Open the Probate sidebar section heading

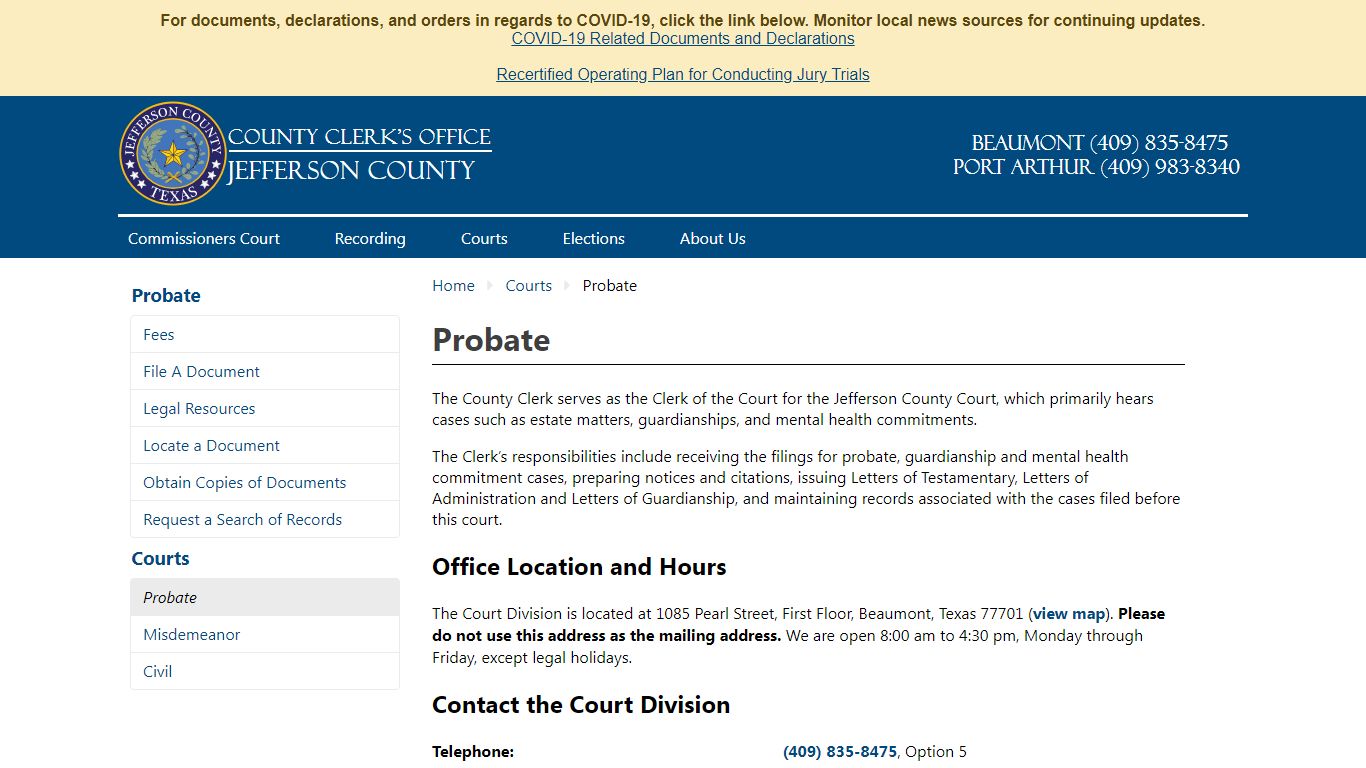coord(166,295)
